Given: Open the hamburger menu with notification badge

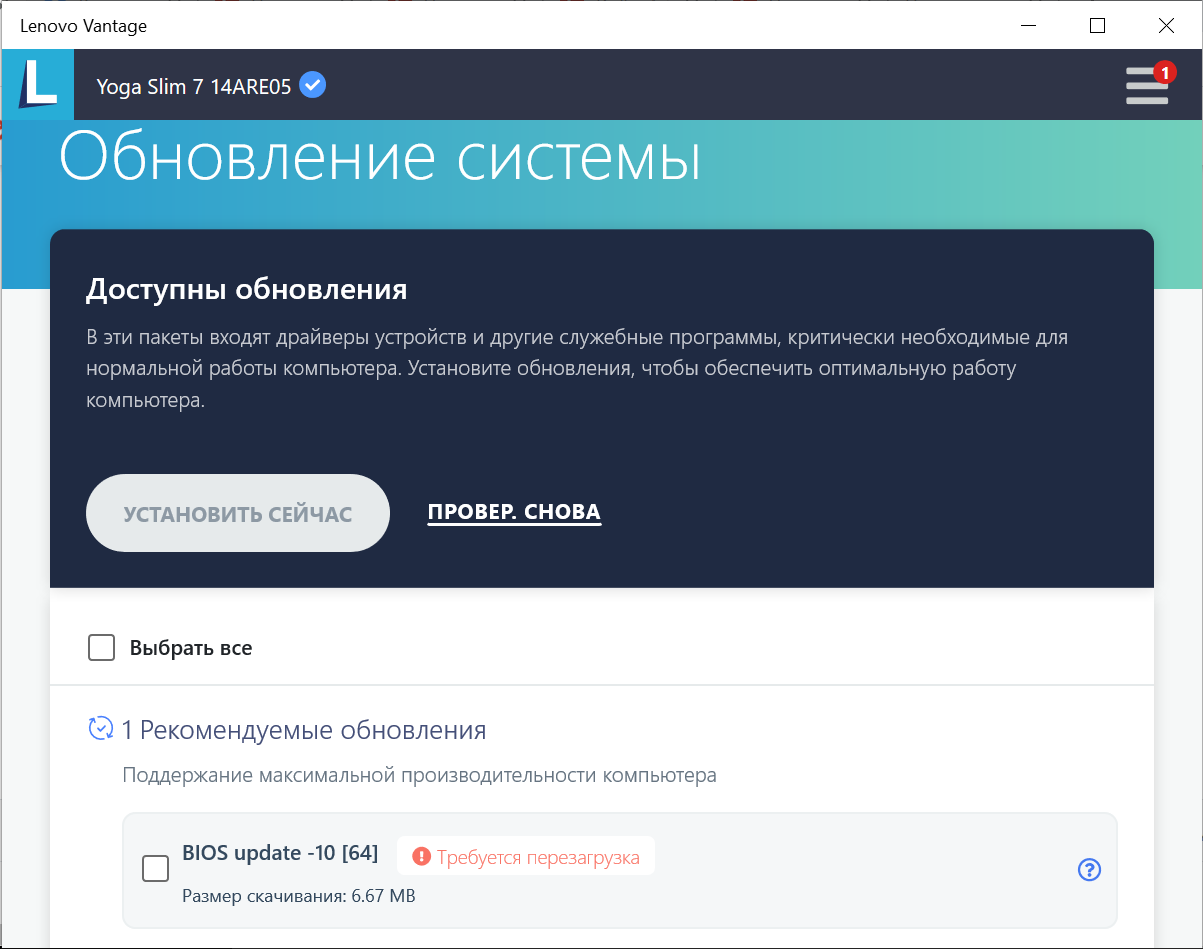Looking at the screenshot, I should click(x=1148, y=85).
